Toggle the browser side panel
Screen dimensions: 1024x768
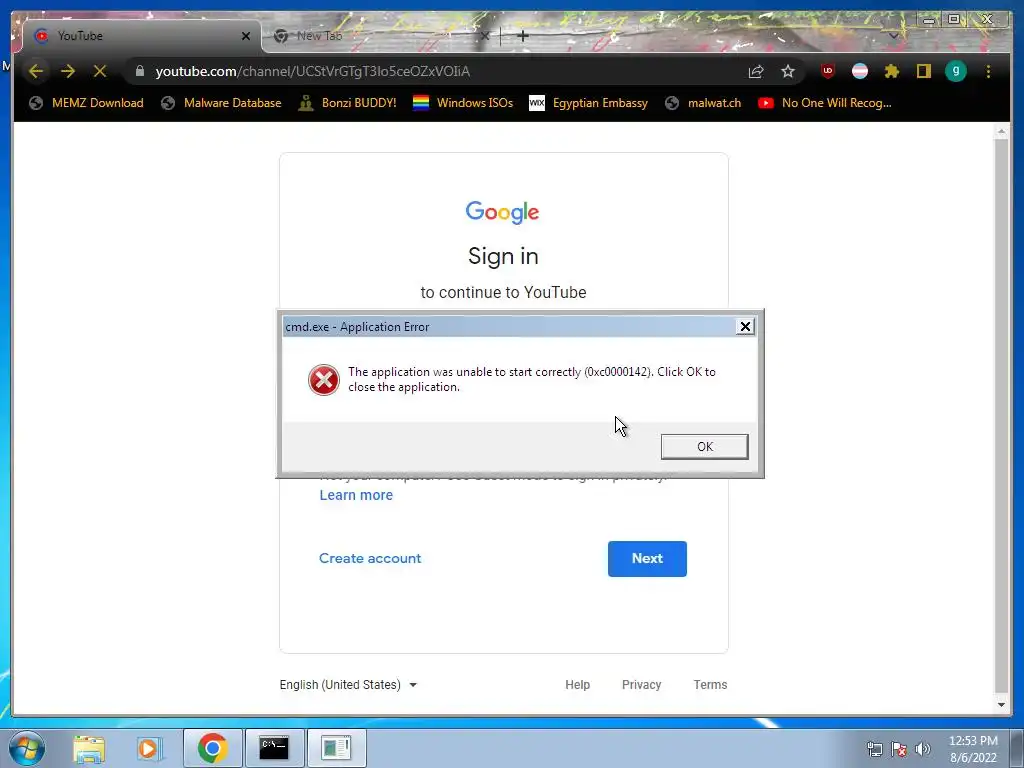pyautogui.click(x=923, y=71)
